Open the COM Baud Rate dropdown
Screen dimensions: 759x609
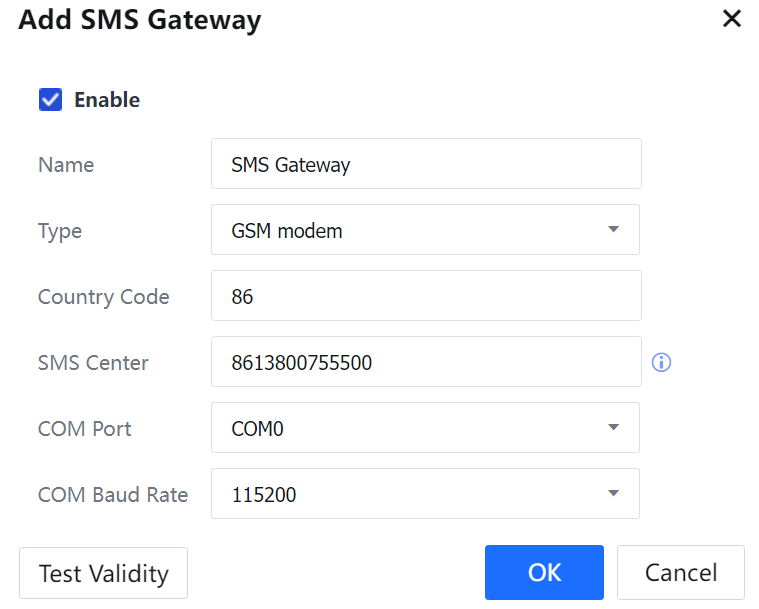tap(425, 494)
